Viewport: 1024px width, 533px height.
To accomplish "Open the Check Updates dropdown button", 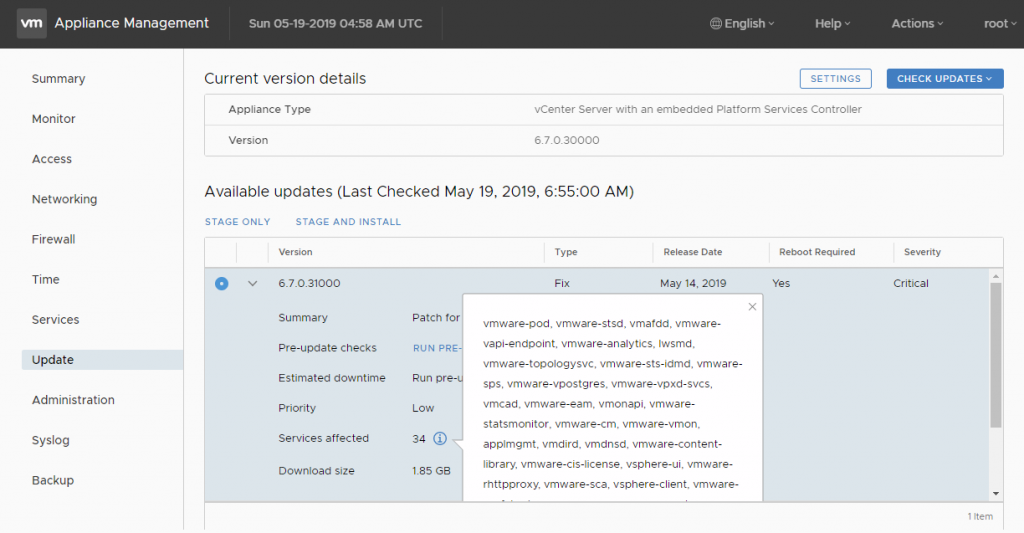I will 945,78.
